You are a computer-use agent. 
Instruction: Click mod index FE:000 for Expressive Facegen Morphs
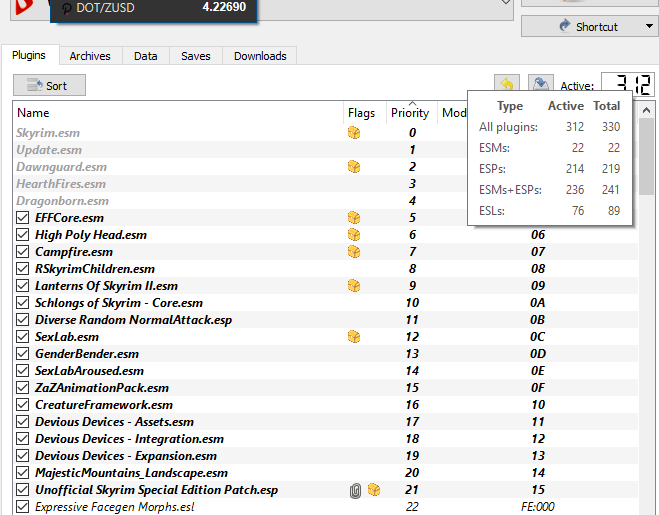tap(538, 507)
